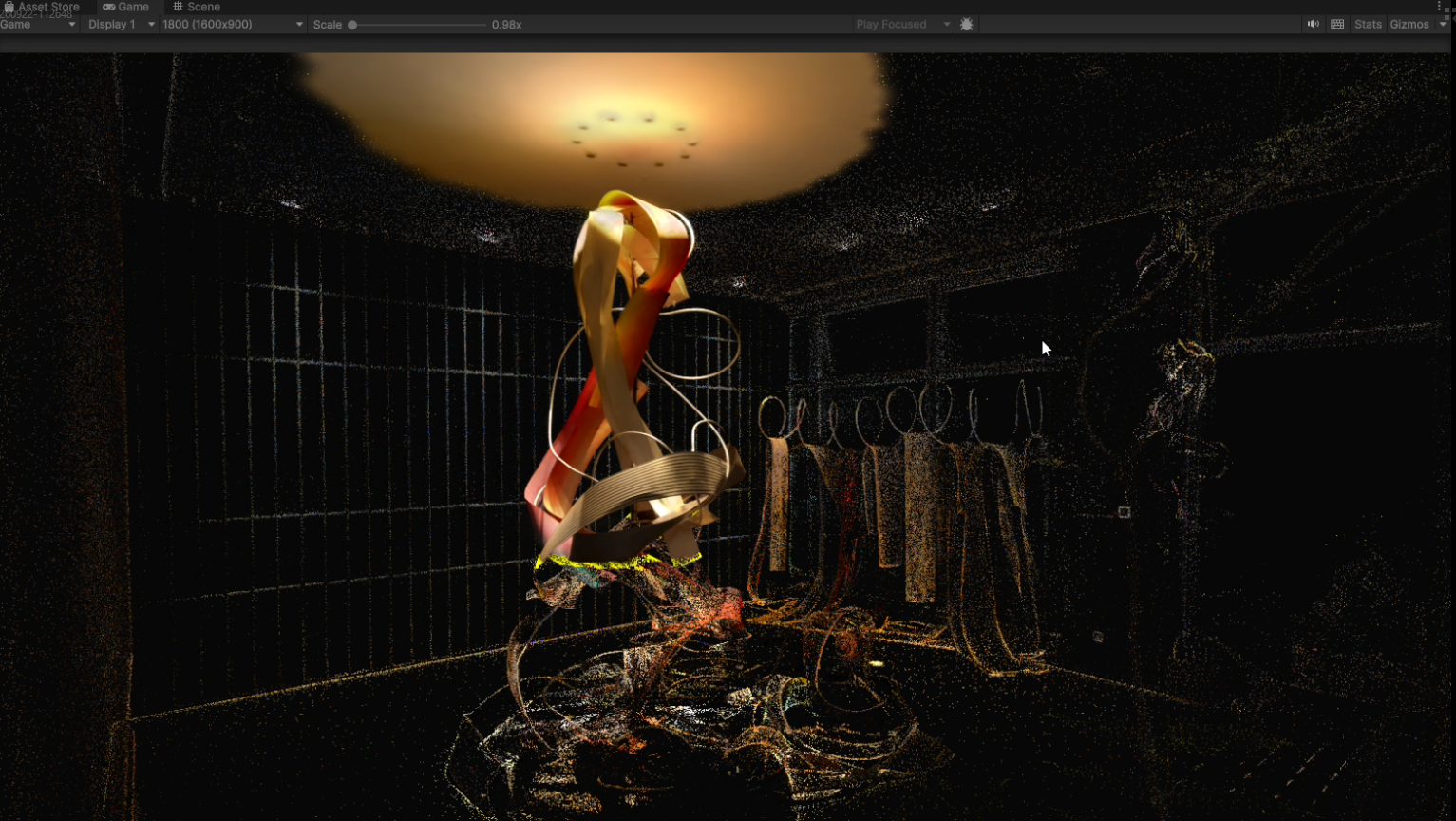This screenshot has width=1456, height=821.
Task: Toggle the frame debugger bug icon
Action: coord(967,25)
